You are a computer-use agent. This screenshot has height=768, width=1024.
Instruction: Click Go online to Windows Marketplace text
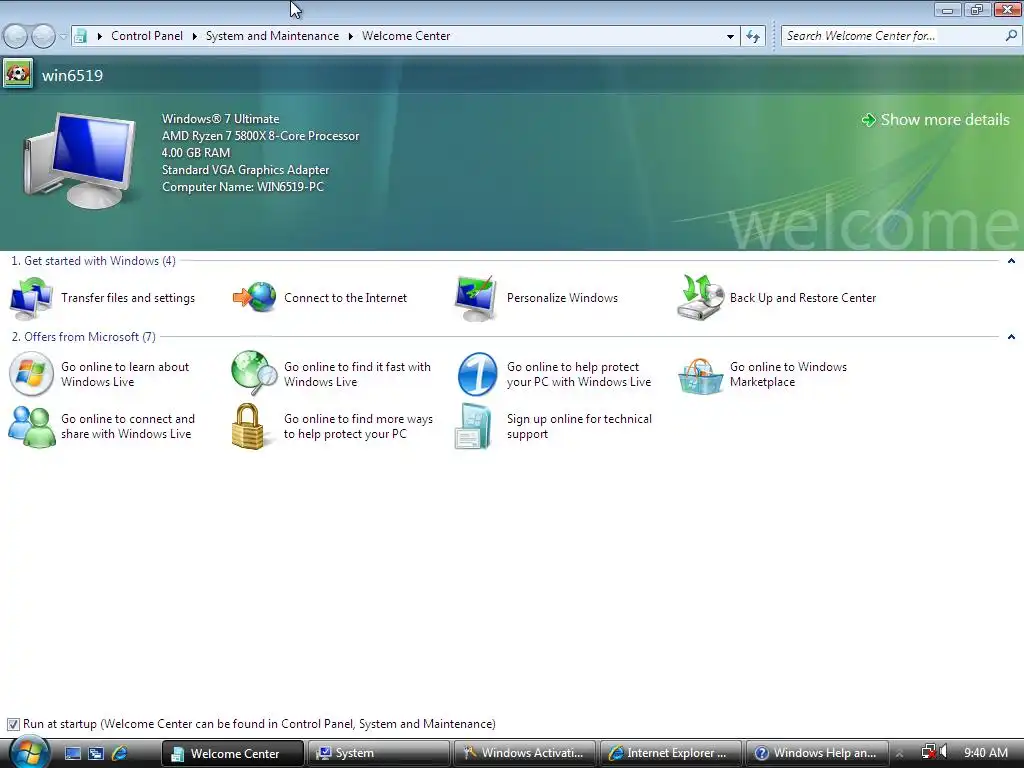[x=788, y=374]
